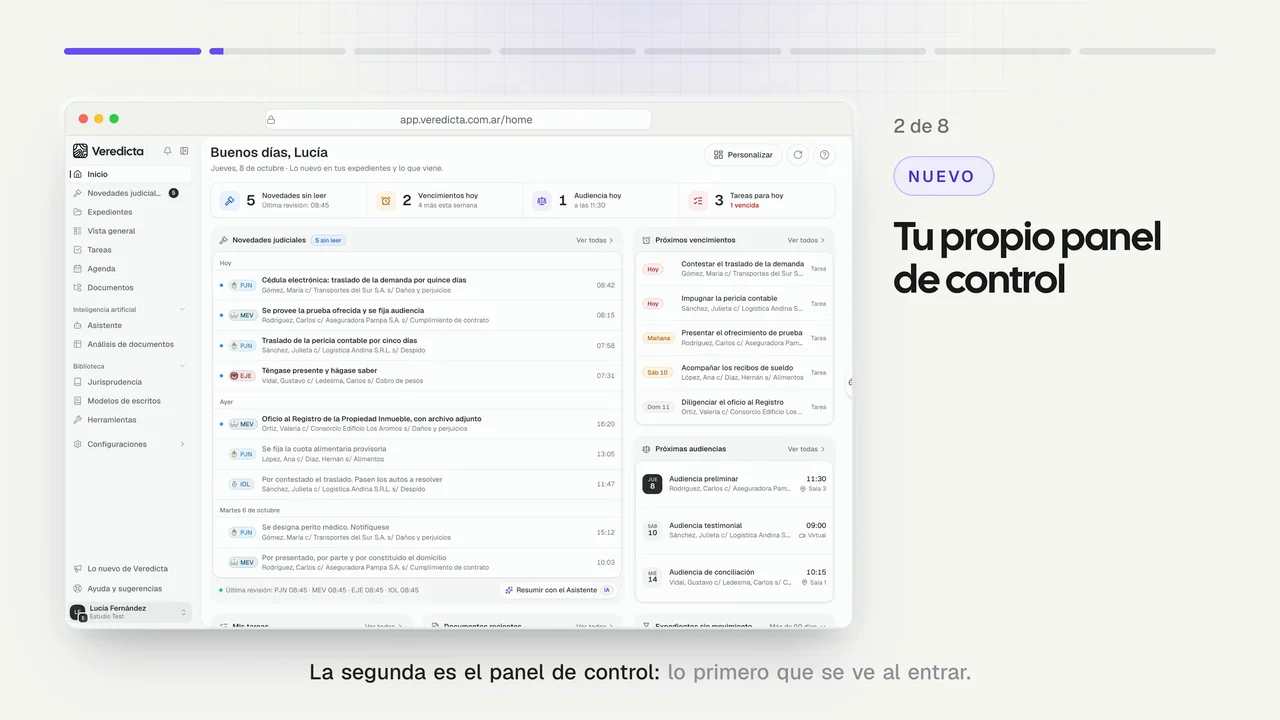Click Ver todos in Próximos vencimientos
Screen dimensions: 1280x720
click(x=806, y=240)
